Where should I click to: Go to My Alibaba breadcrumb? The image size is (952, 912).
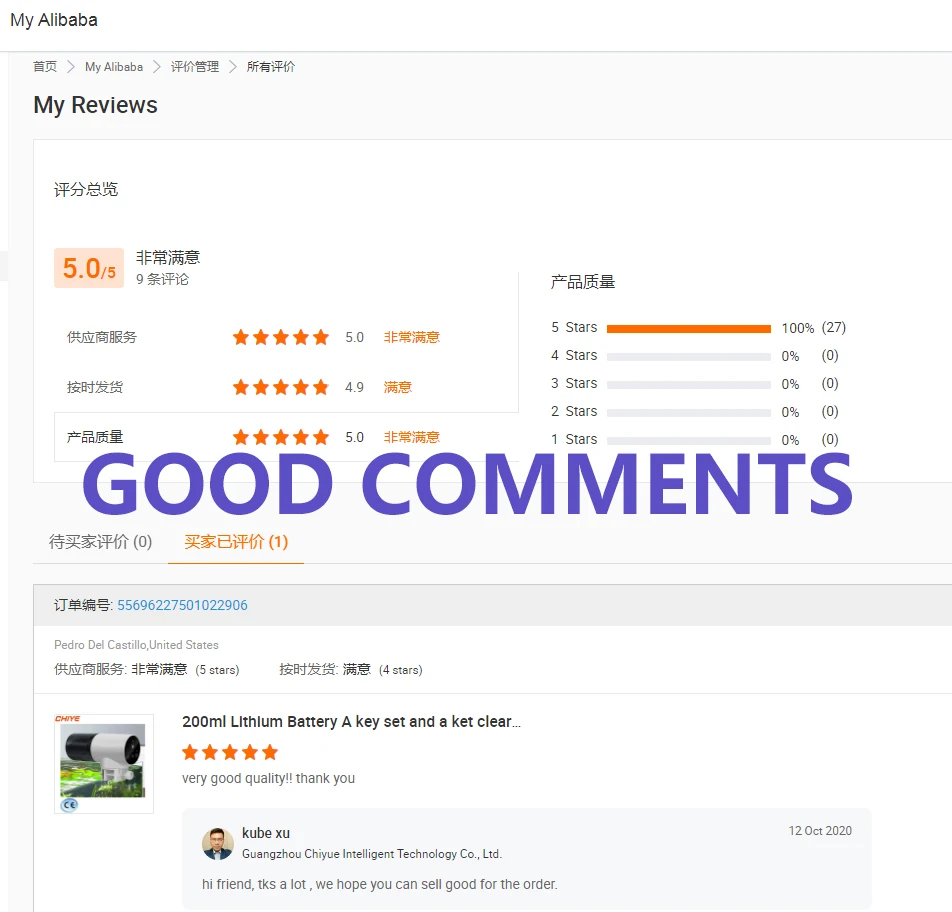[x=114, y=67]
